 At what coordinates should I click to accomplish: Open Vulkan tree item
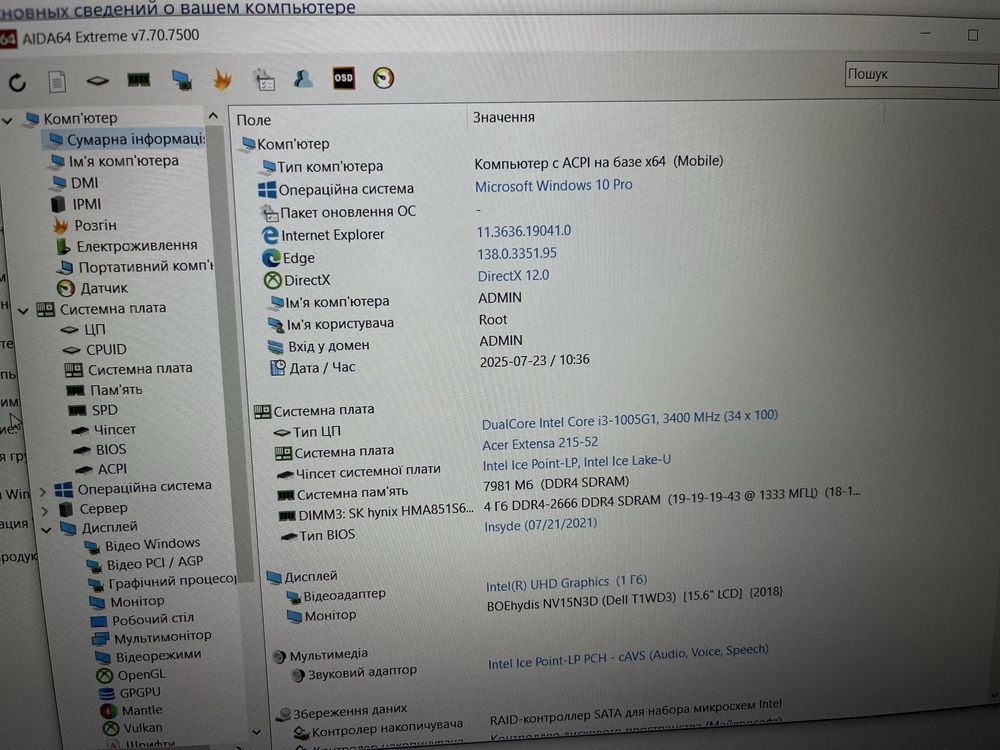coord(133,728)
